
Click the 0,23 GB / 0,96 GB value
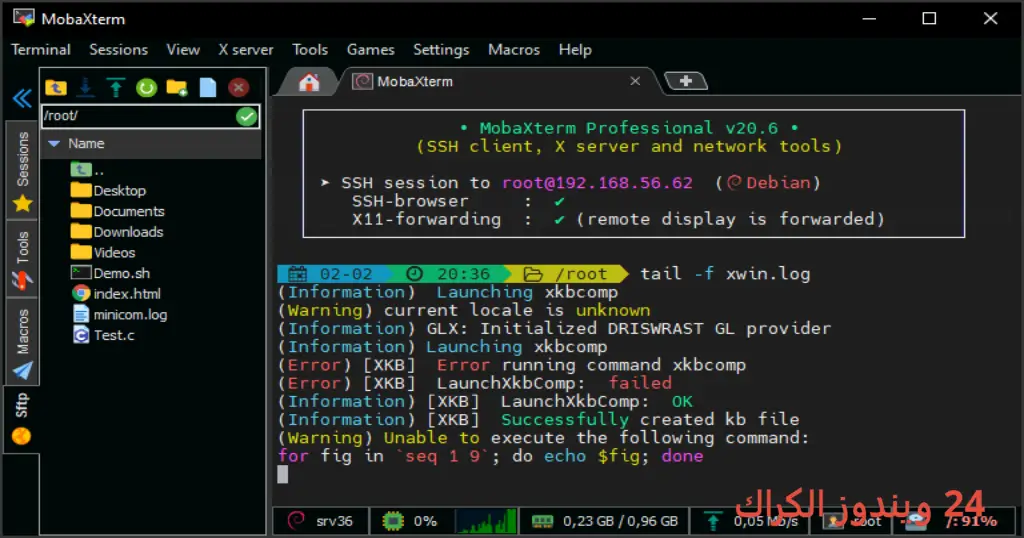(620, 521)
